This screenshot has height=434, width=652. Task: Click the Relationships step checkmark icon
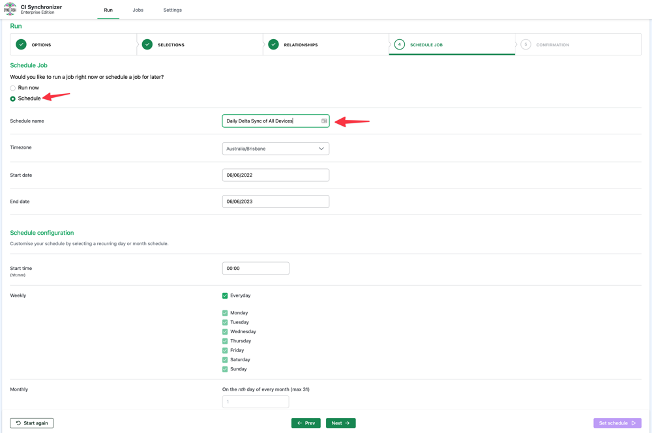273,44
